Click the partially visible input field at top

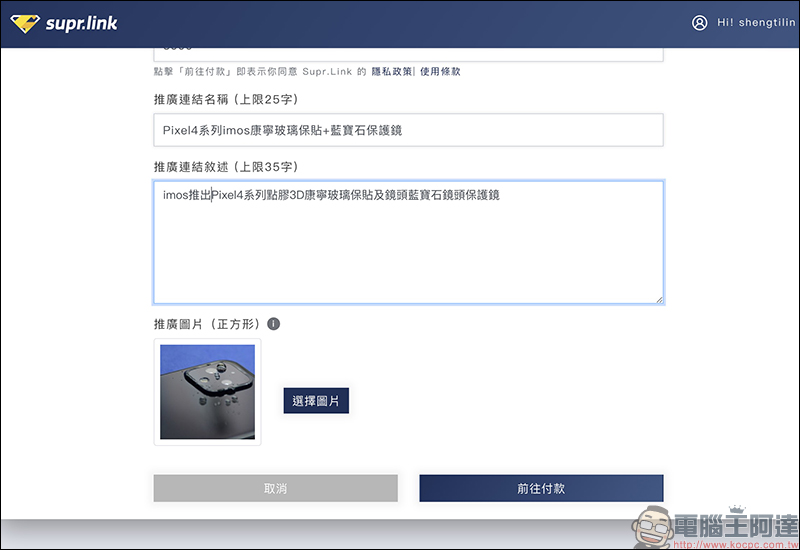tap(408, 53)
